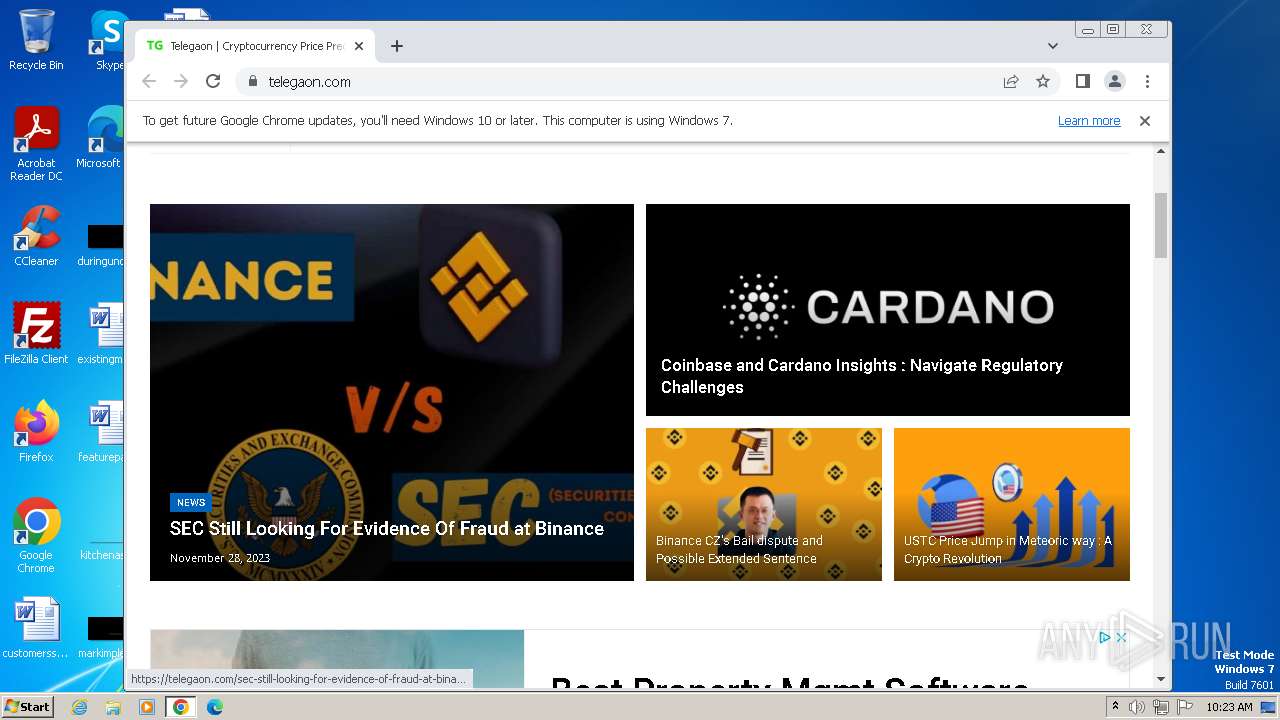Open the Recycle Bin desktop icon
This screenshot has height=720, width=1280.
click(x=36, y=40)
